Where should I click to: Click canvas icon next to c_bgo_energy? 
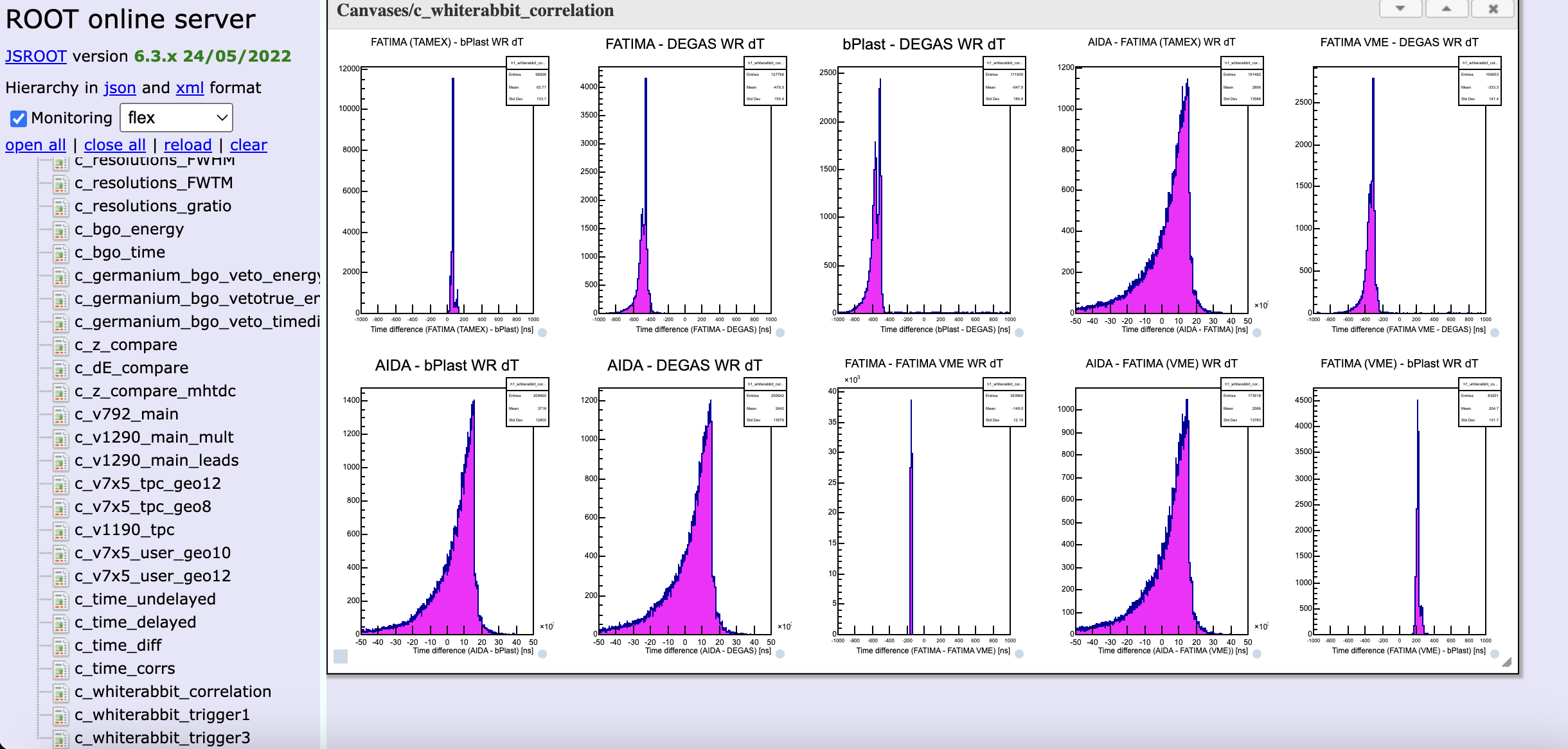pyautogui.click(x=60, y=230)
